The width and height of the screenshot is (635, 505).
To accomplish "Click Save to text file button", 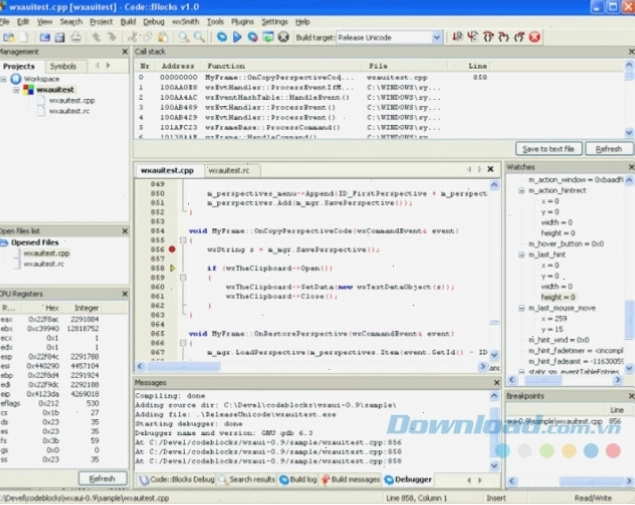I will point(549,149).
